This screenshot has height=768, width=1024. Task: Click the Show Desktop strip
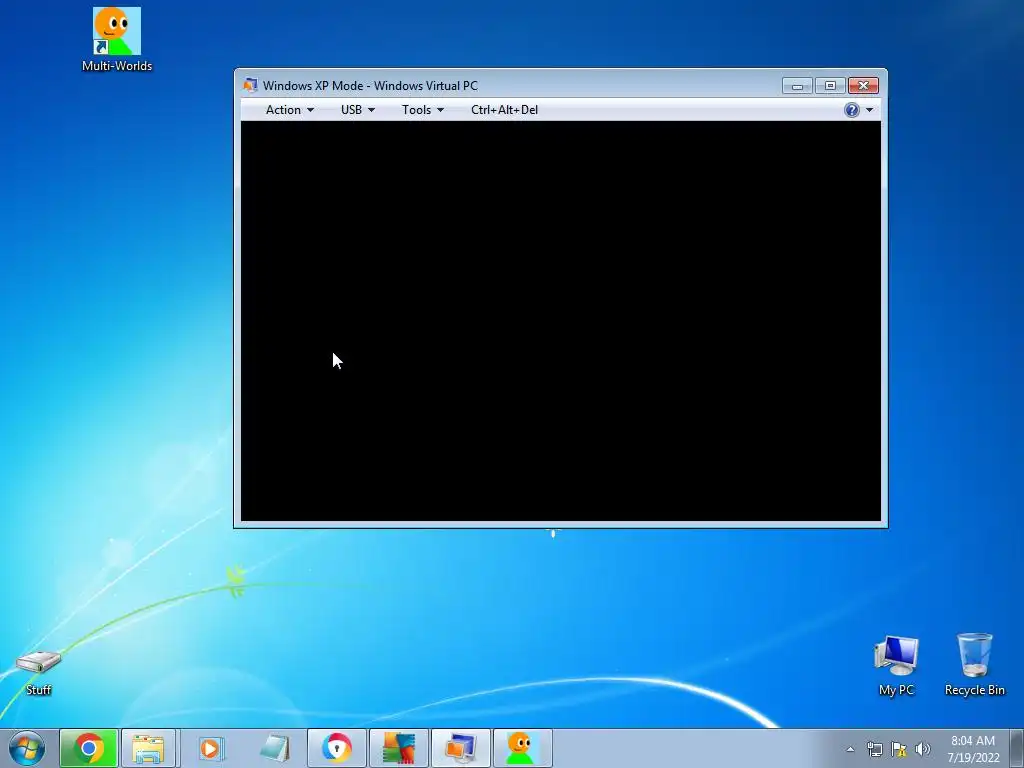pyautogui.click(x=1017, y=748)
